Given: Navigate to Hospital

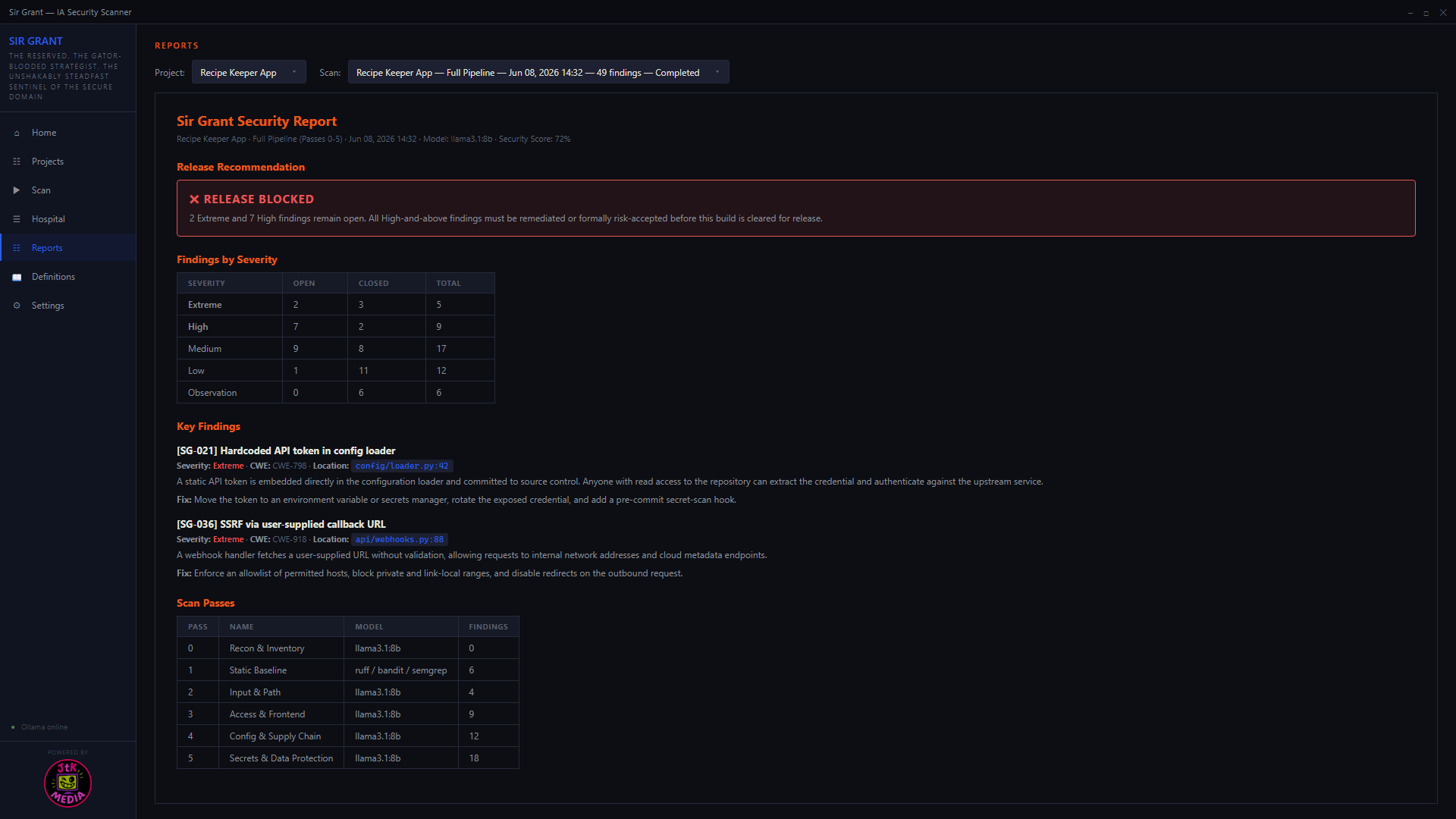Looking at the screenshot, I should 68,219.
